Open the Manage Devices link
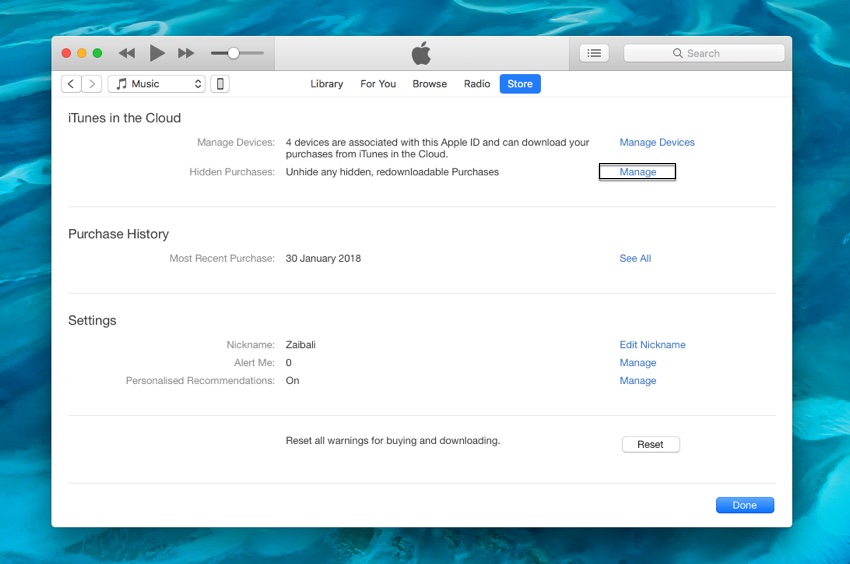Image resolution: width=850 pixels, height=564 pixels. 657,142
